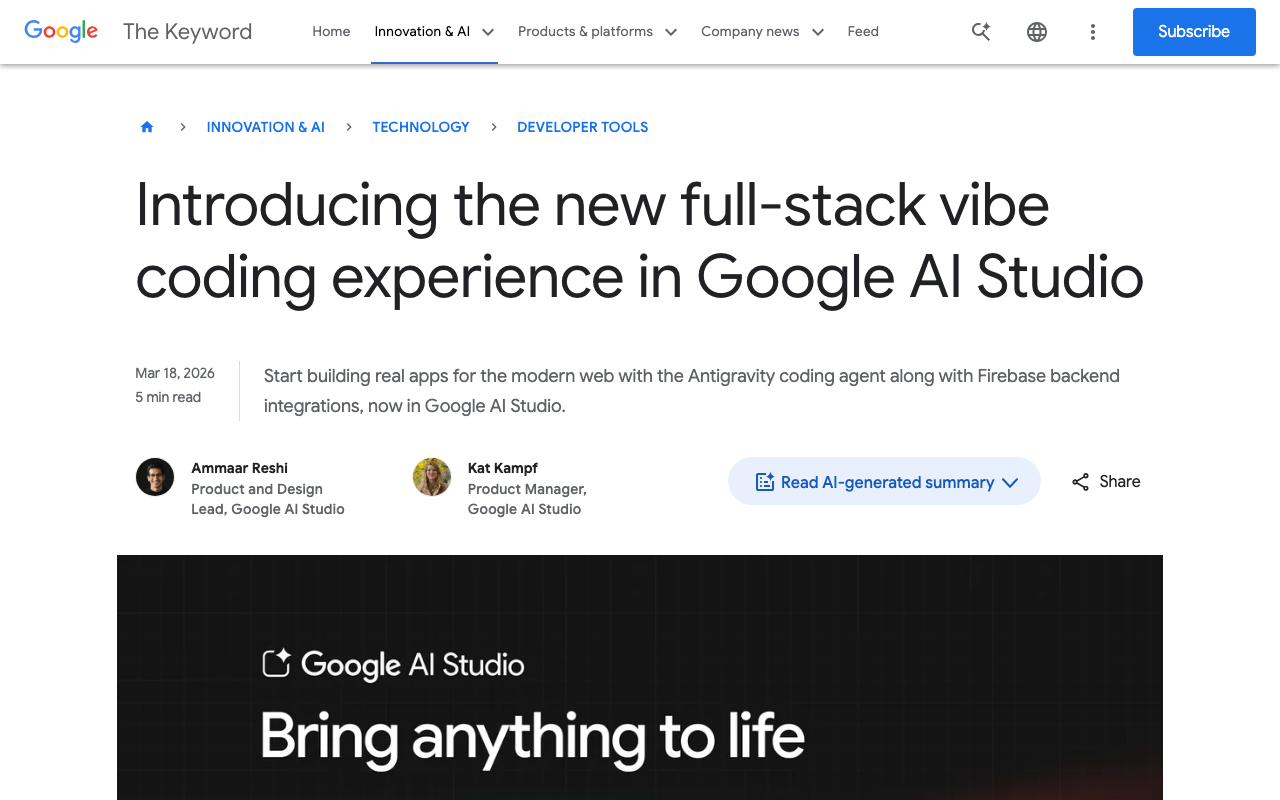1280x800 pixels.
Task: Go to the Home nav item
Action: 331,31
